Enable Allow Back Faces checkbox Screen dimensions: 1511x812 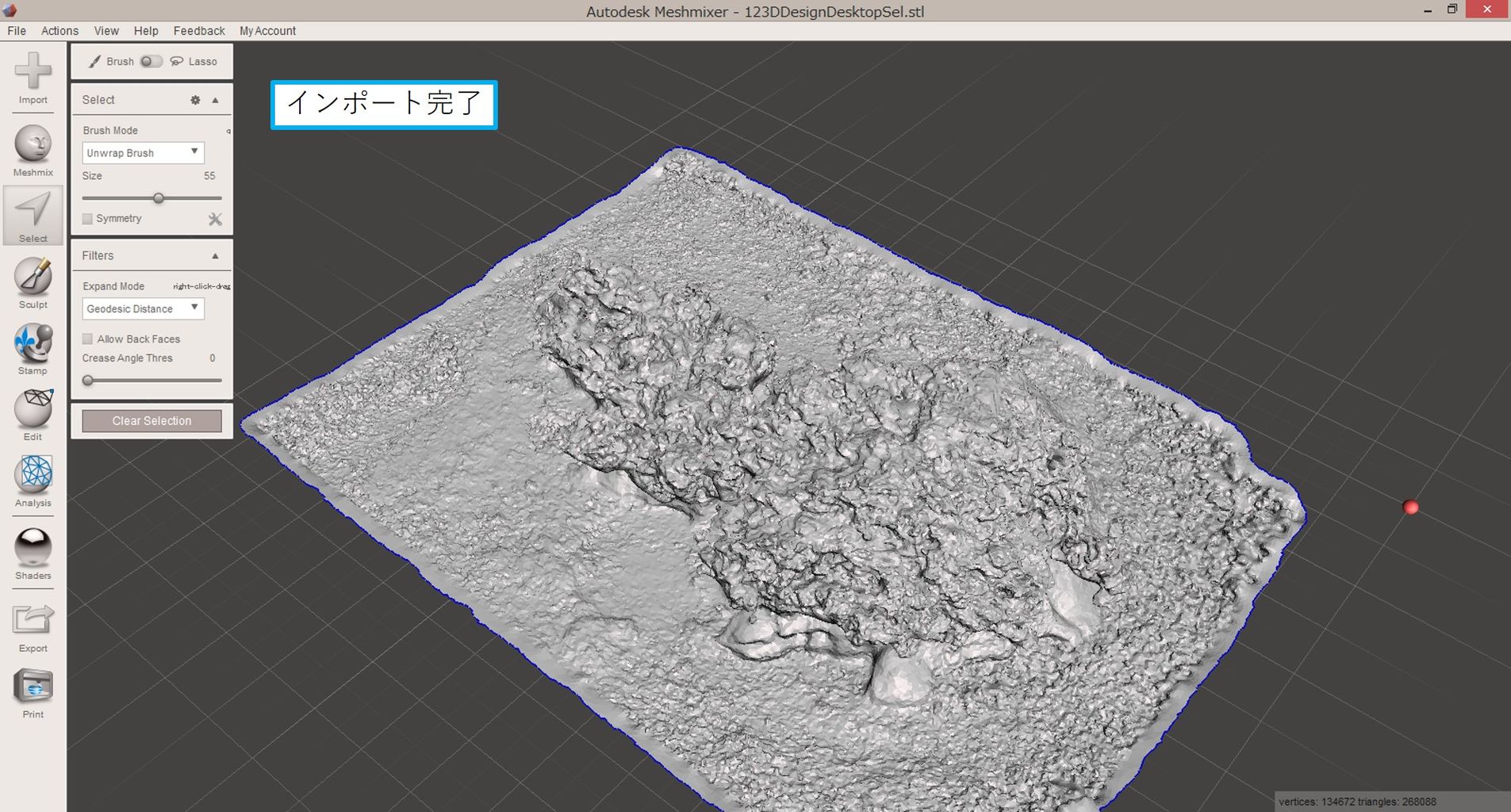tap(88, 339)
